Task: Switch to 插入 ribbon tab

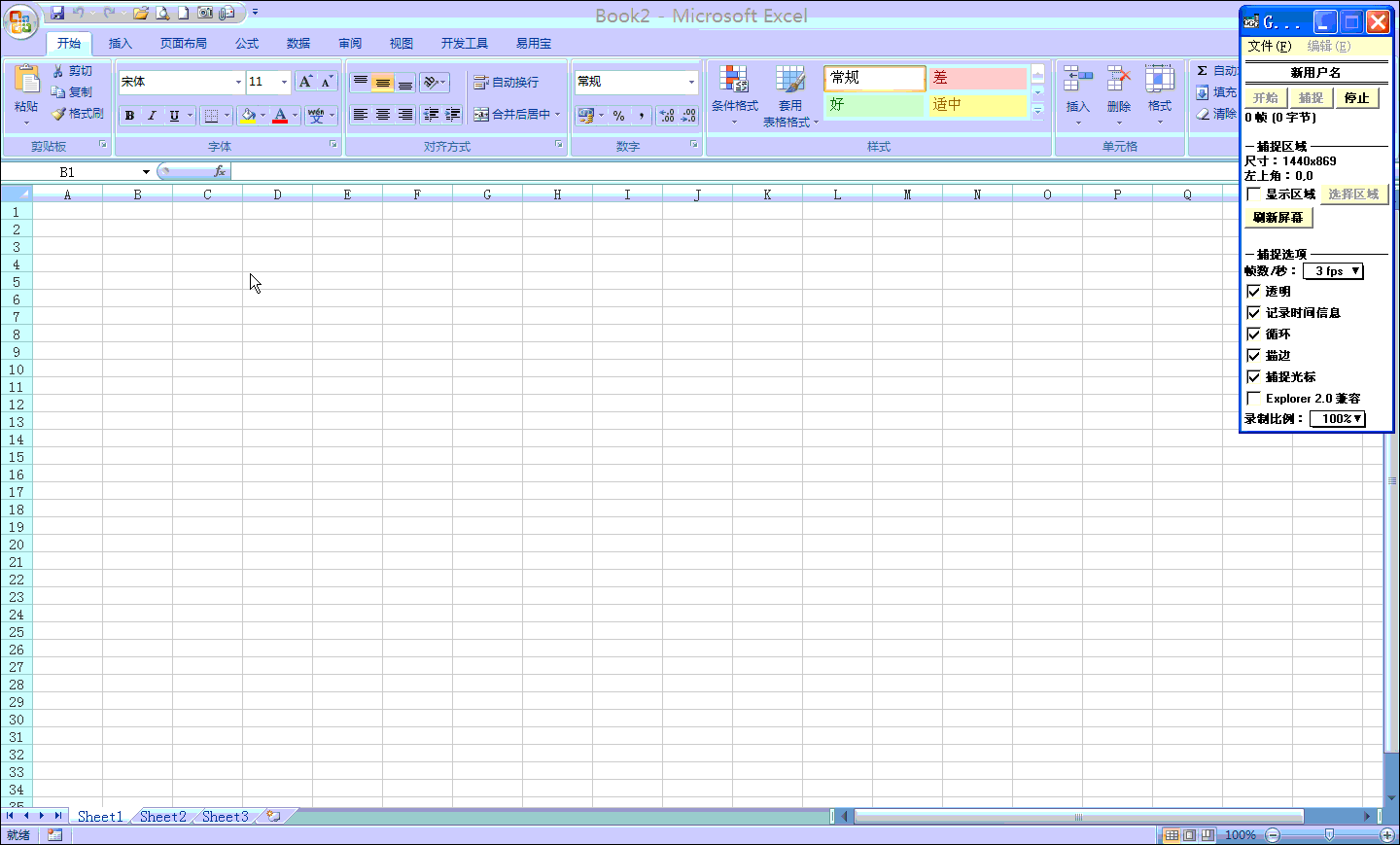Action: tap(120, 44)
